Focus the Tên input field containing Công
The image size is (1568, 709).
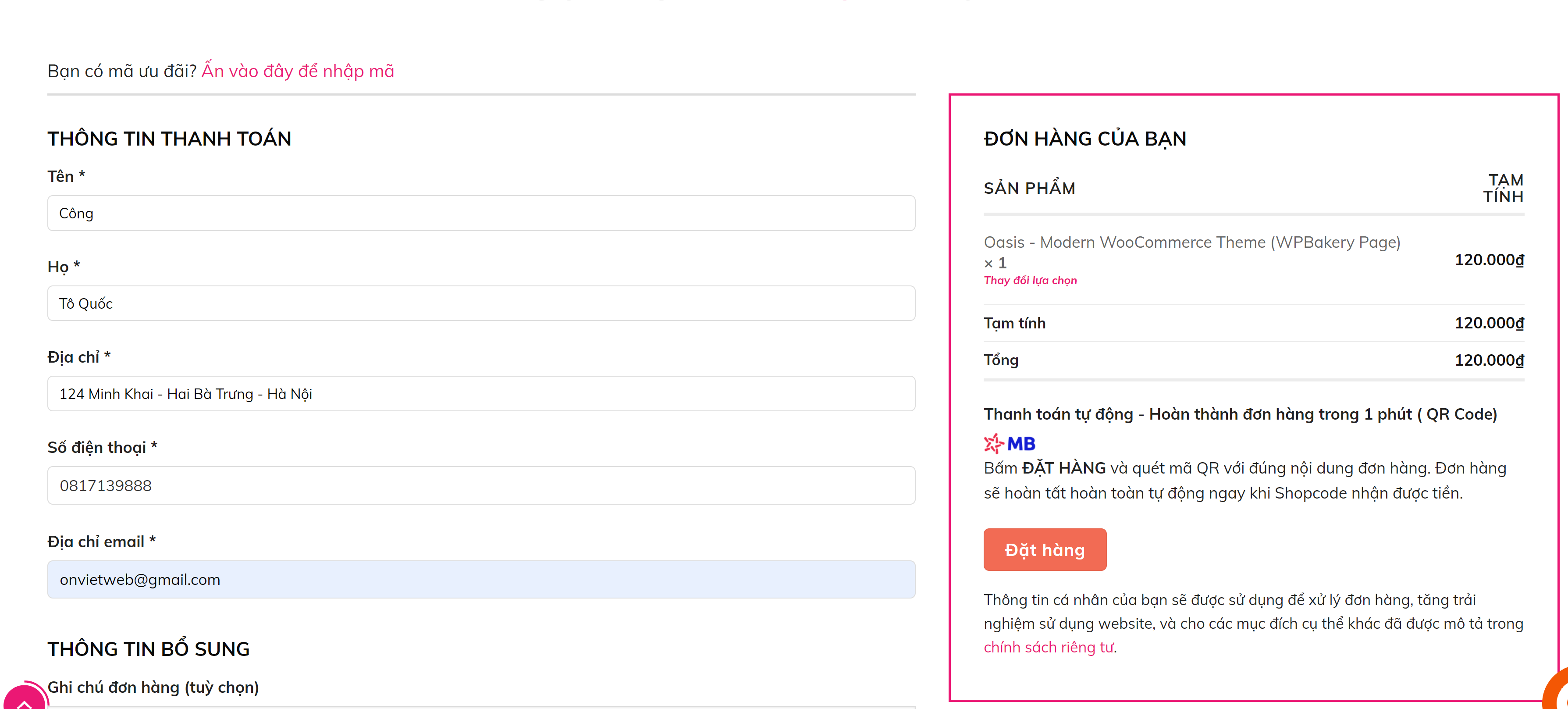coord(481,213)
